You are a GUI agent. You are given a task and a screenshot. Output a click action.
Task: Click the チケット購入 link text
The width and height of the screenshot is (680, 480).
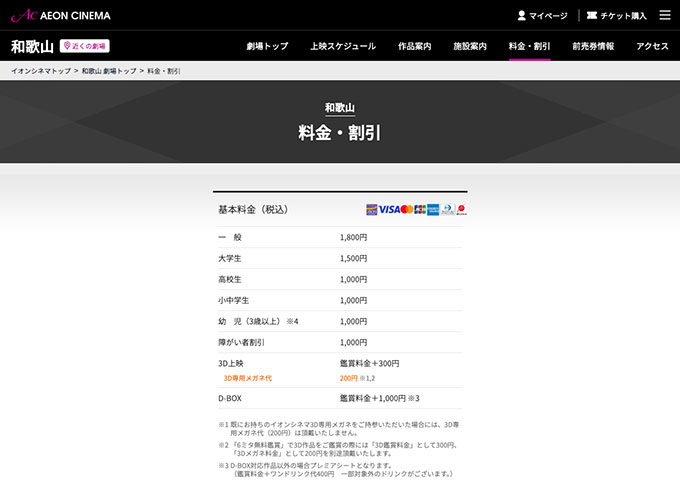tap(623, 16)
